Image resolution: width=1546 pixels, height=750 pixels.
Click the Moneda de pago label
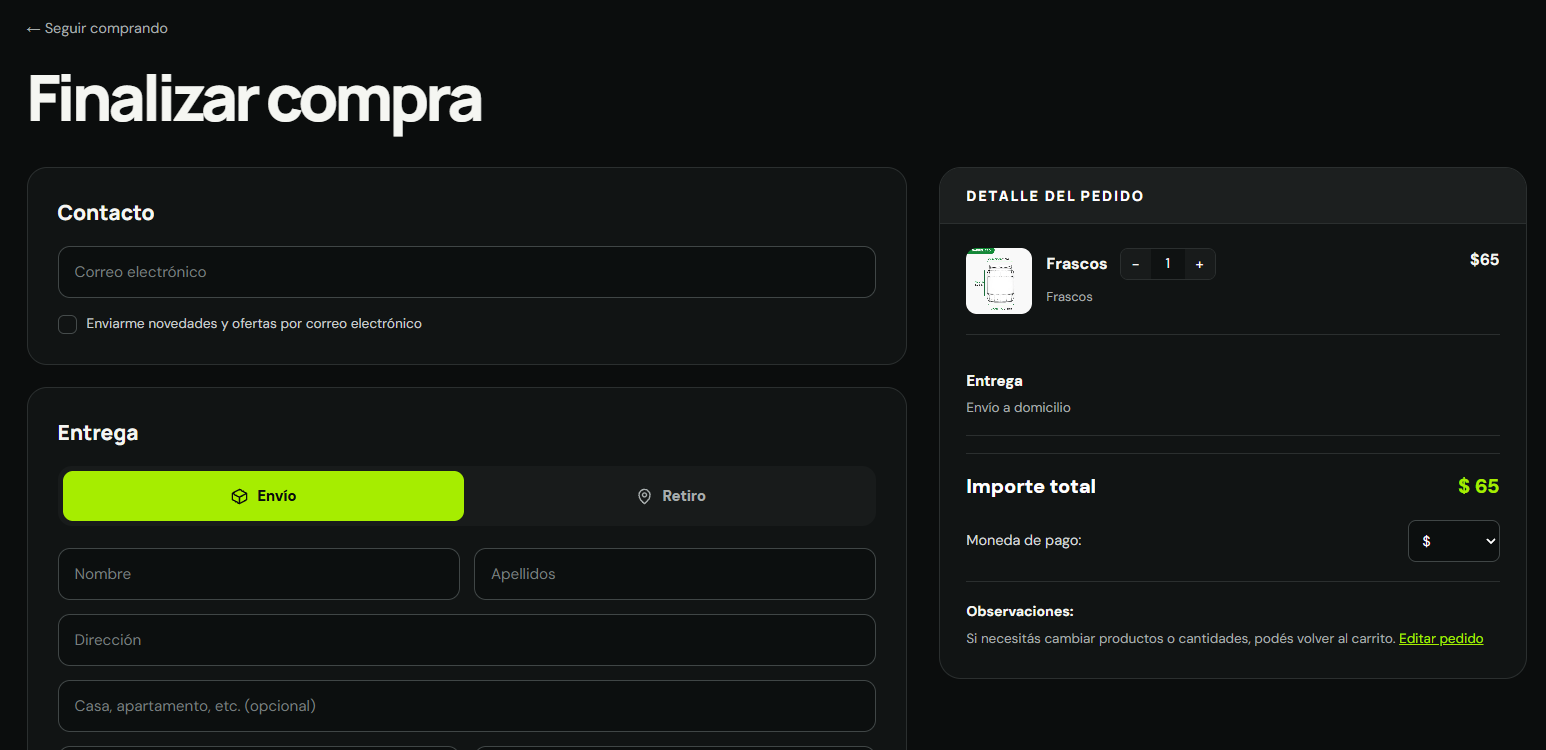pyautogui.click(x=1024, y=540)
